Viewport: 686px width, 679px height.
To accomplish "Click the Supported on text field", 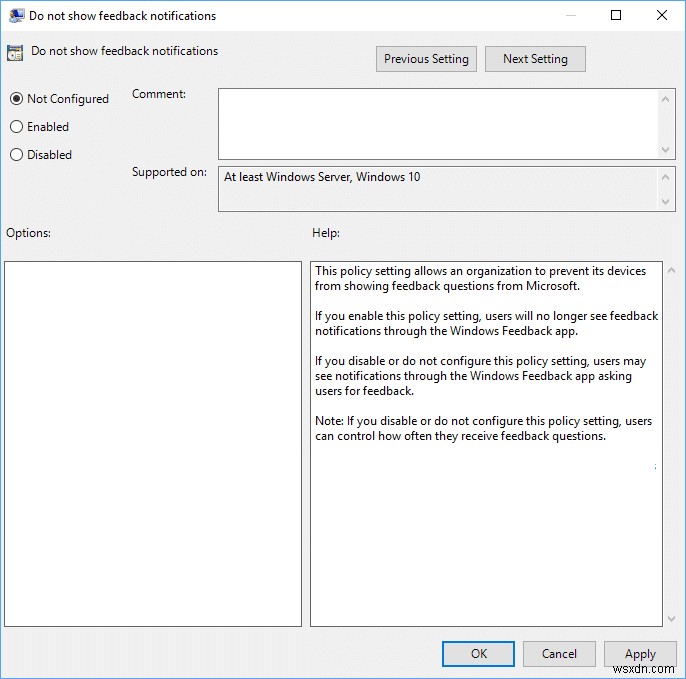I will pos(438,189).
